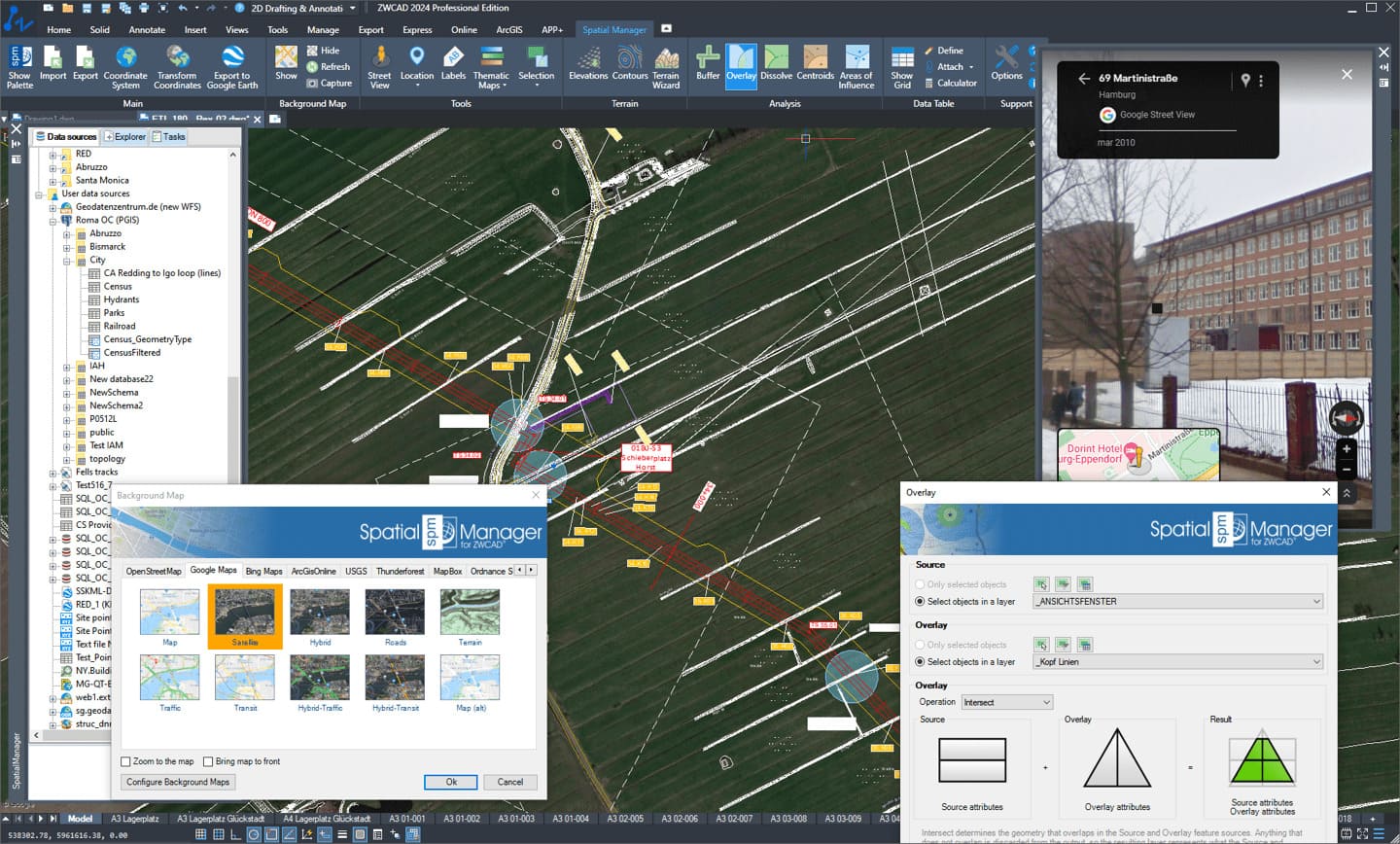Click the Contours terrain icon

click(x=630, y=64)
